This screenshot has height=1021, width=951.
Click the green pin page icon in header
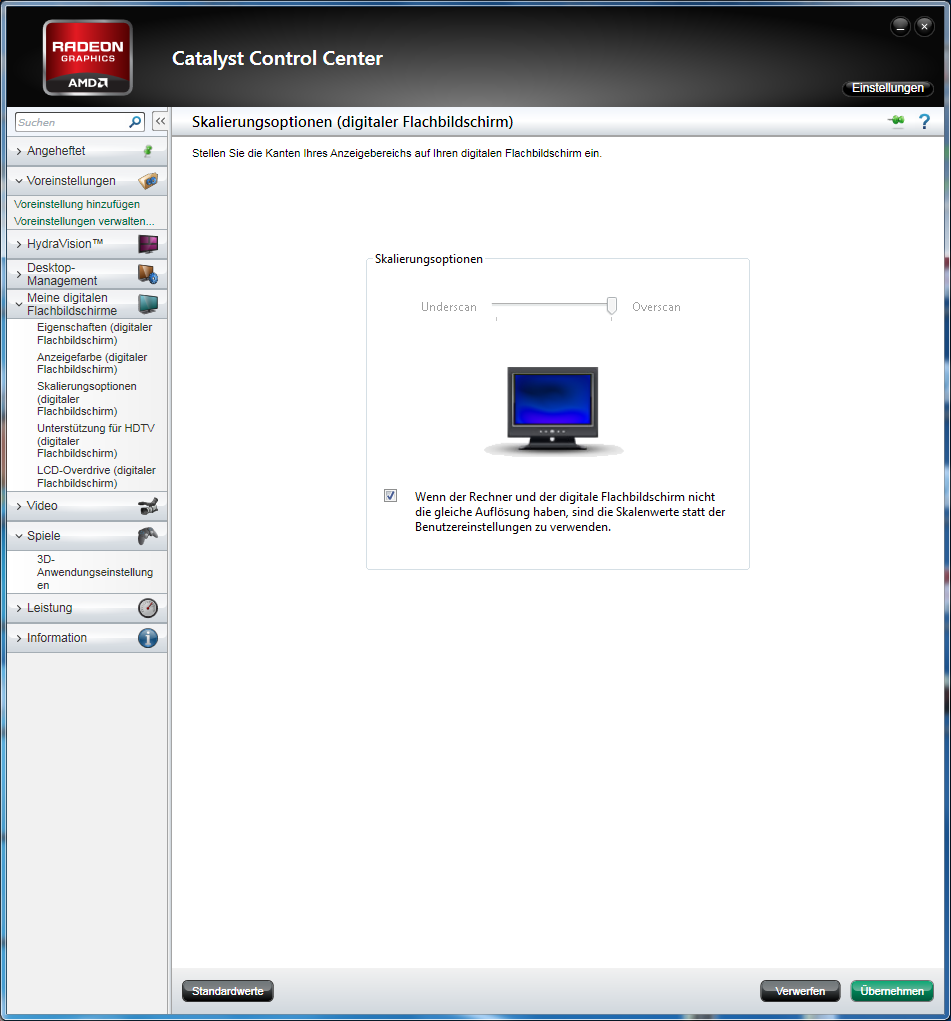point(895,122)
